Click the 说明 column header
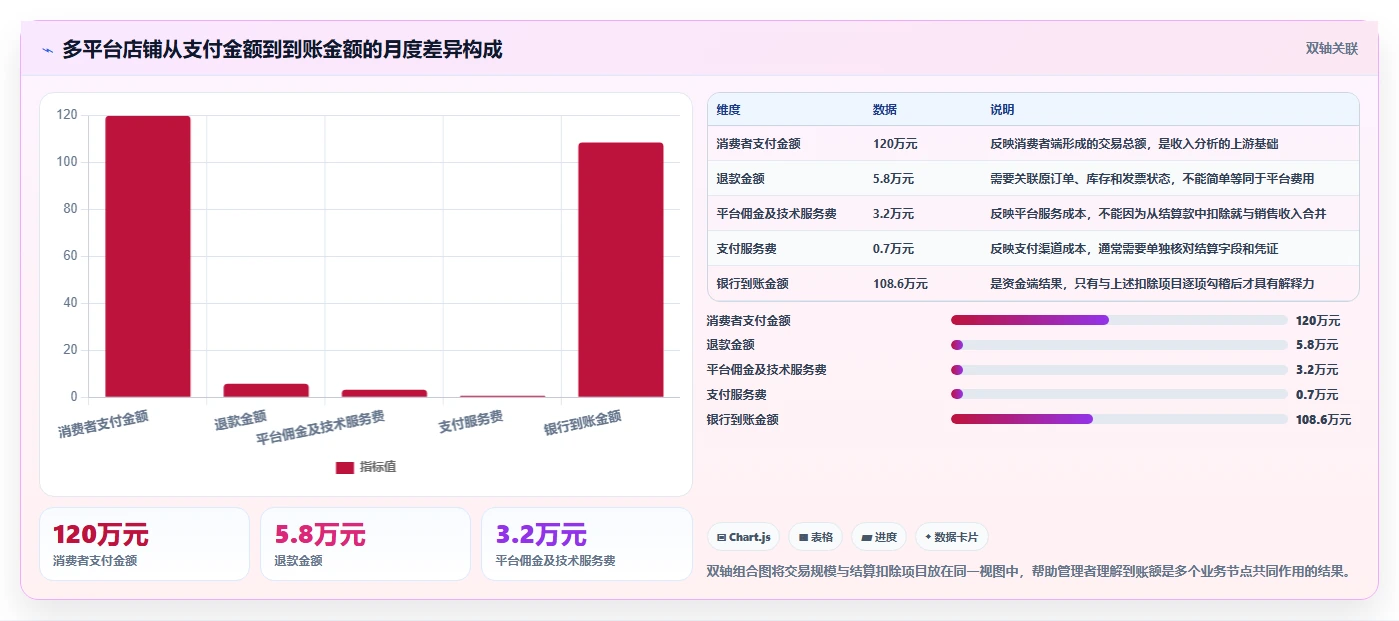This screenshot has width=1399, height=621. tap(1002, 110)
